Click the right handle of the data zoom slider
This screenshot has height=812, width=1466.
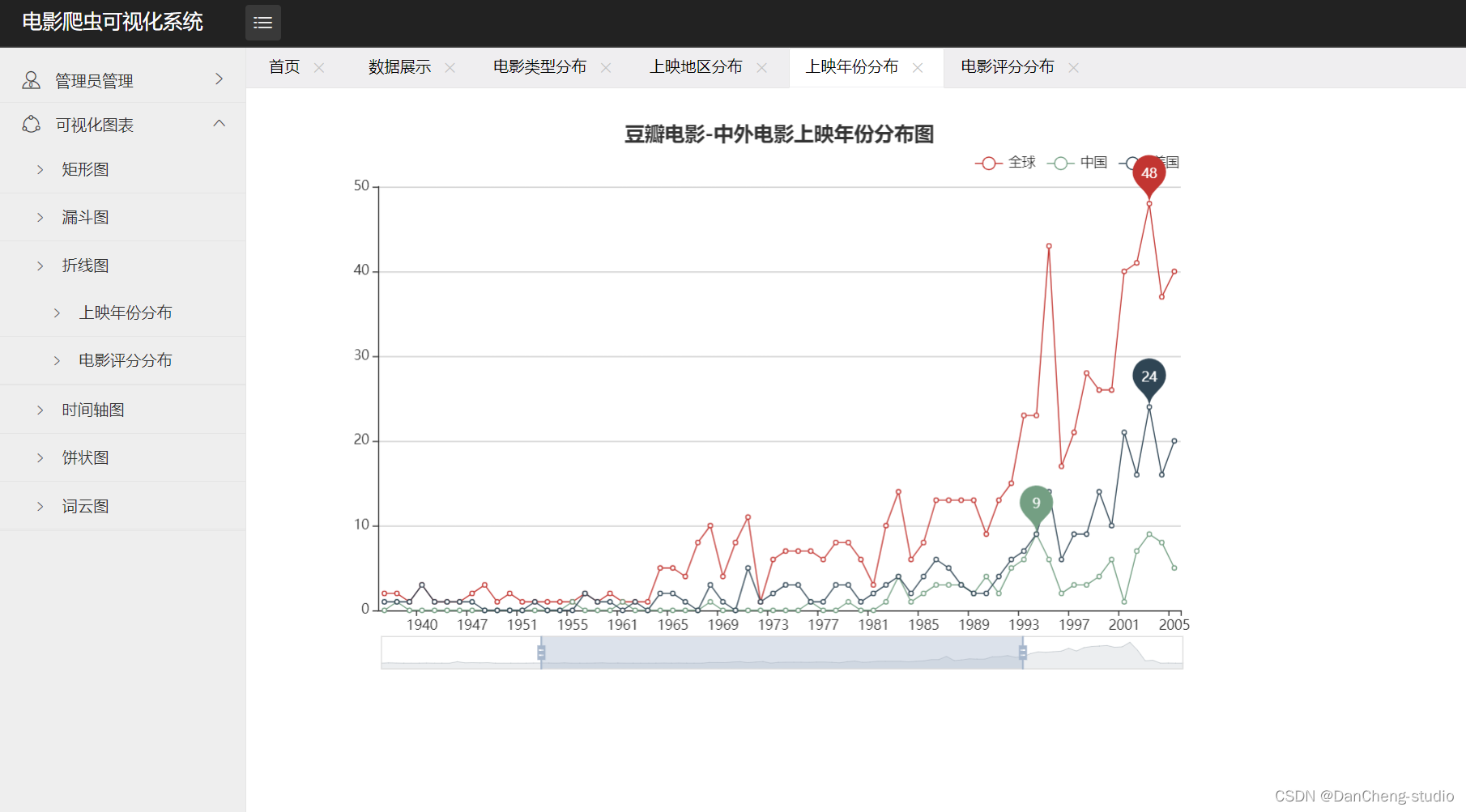1022,653
